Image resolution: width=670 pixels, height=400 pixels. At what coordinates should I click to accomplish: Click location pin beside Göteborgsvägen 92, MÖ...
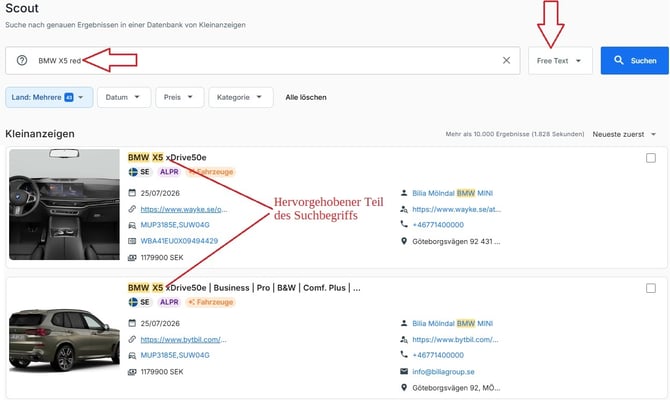click(404, 387)
